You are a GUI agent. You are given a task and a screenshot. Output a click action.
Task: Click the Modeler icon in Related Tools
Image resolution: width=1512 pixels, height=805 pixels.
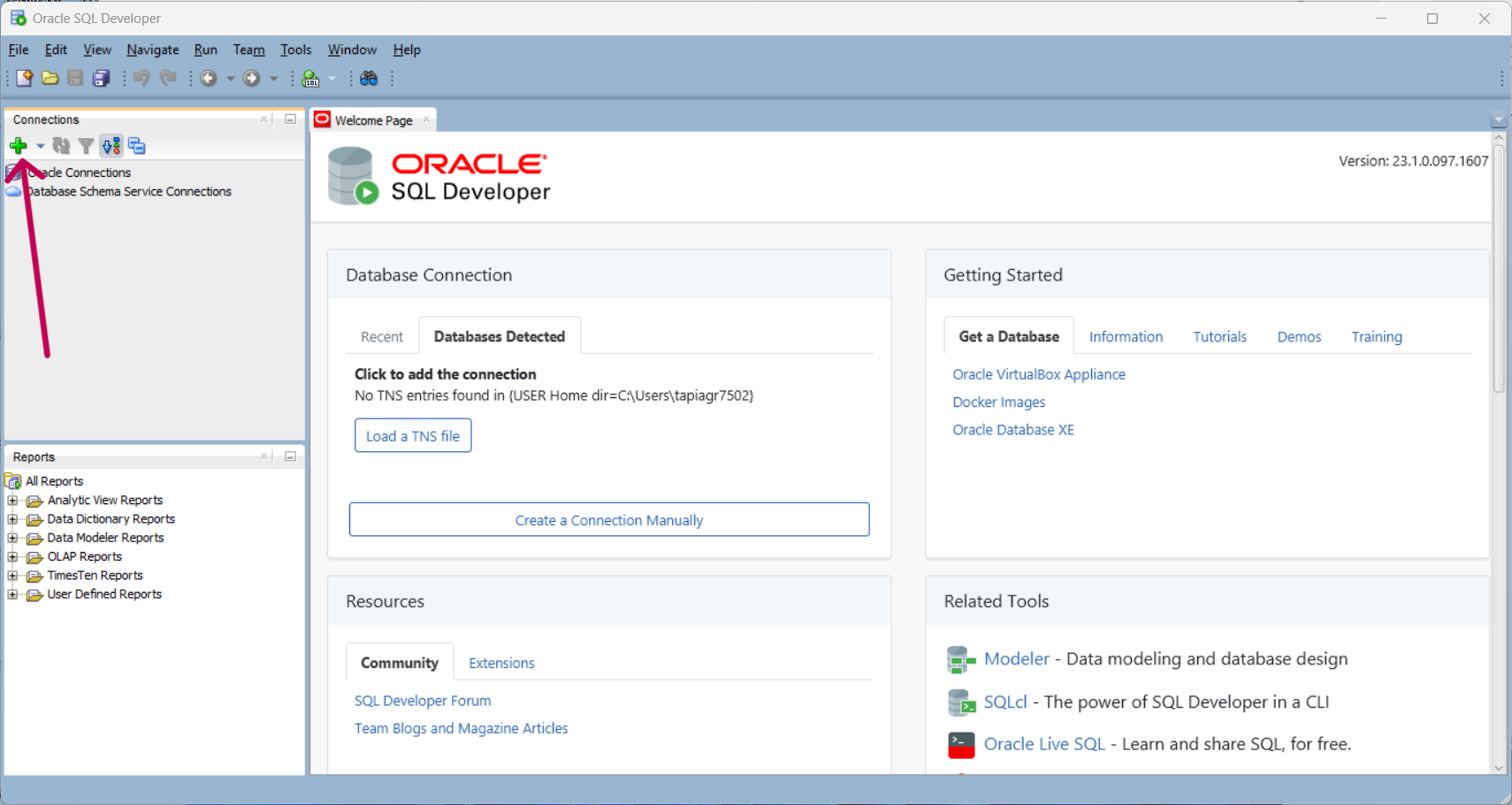point(960,659)
